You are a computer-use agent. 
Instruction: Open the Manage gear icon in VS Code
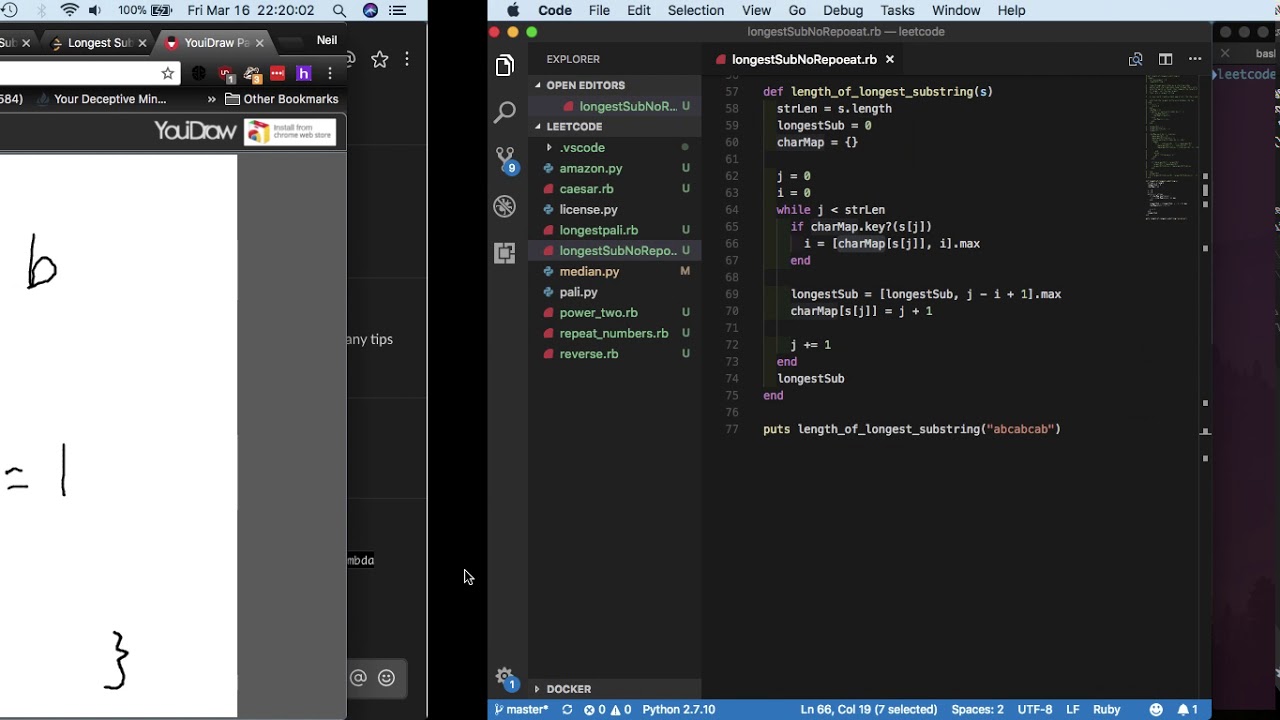(505, 677)
